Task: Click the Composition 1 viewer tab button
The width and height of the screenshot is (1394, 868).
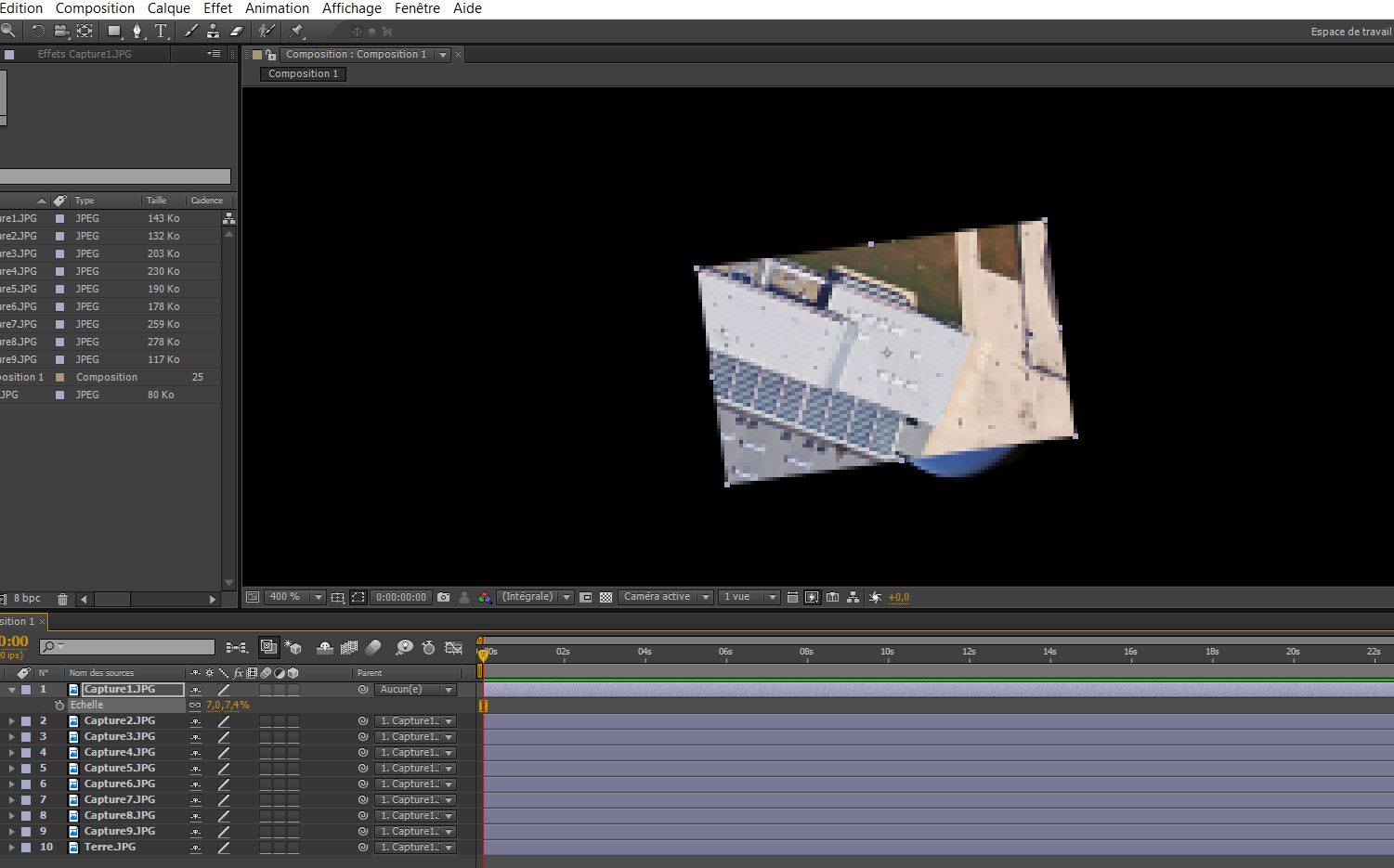Action: (304, 74)
